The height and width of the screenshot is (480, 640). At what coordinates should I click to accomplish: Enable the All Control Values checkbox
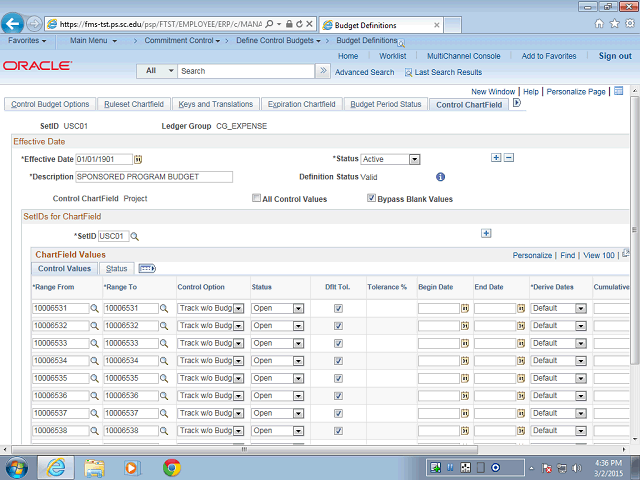257,199
